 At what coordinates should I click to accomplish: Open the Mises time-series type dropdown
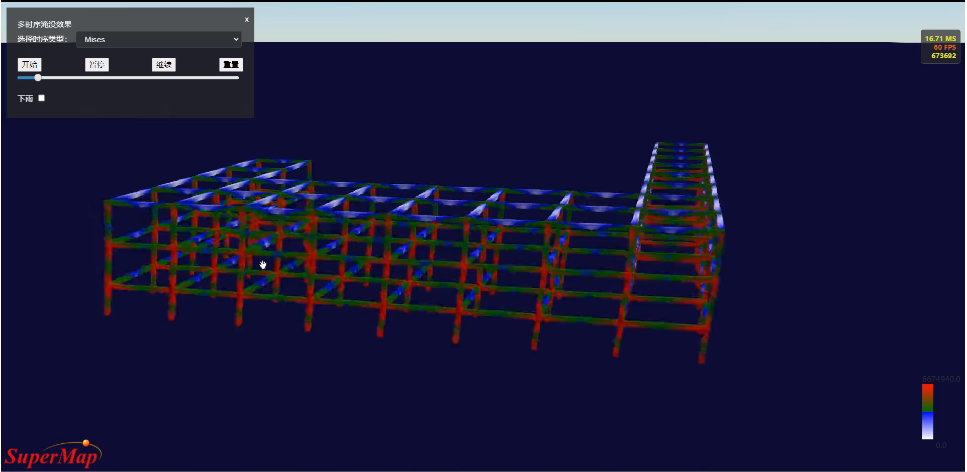coord(158,39)
